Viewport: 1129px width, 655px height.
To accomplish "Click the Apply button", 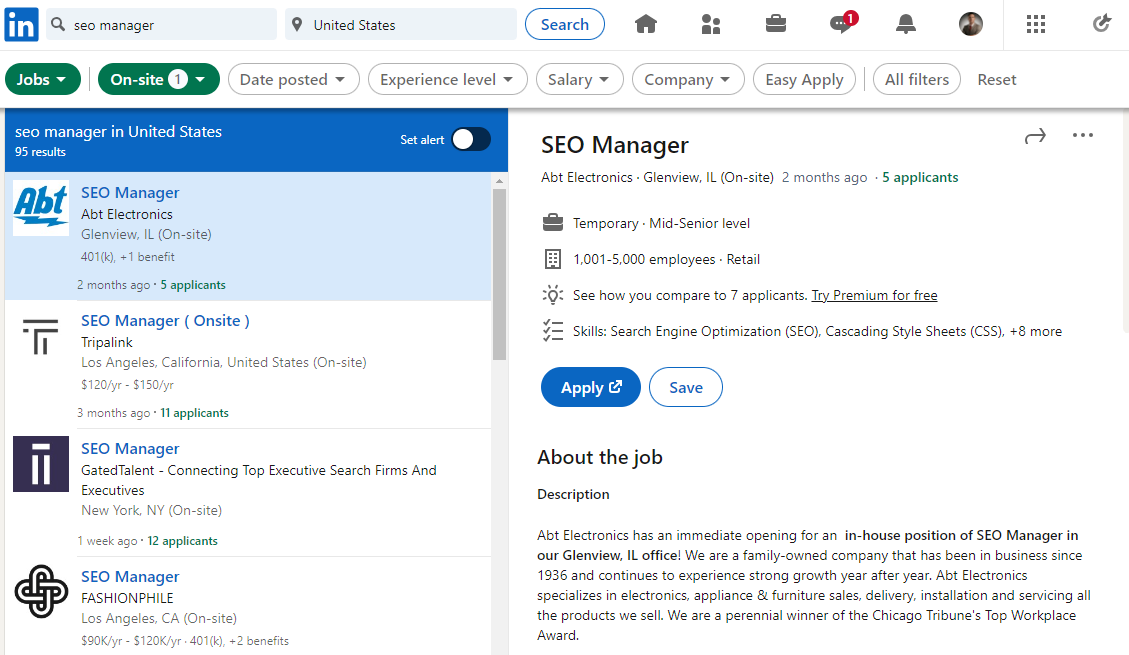I will 590,388.
